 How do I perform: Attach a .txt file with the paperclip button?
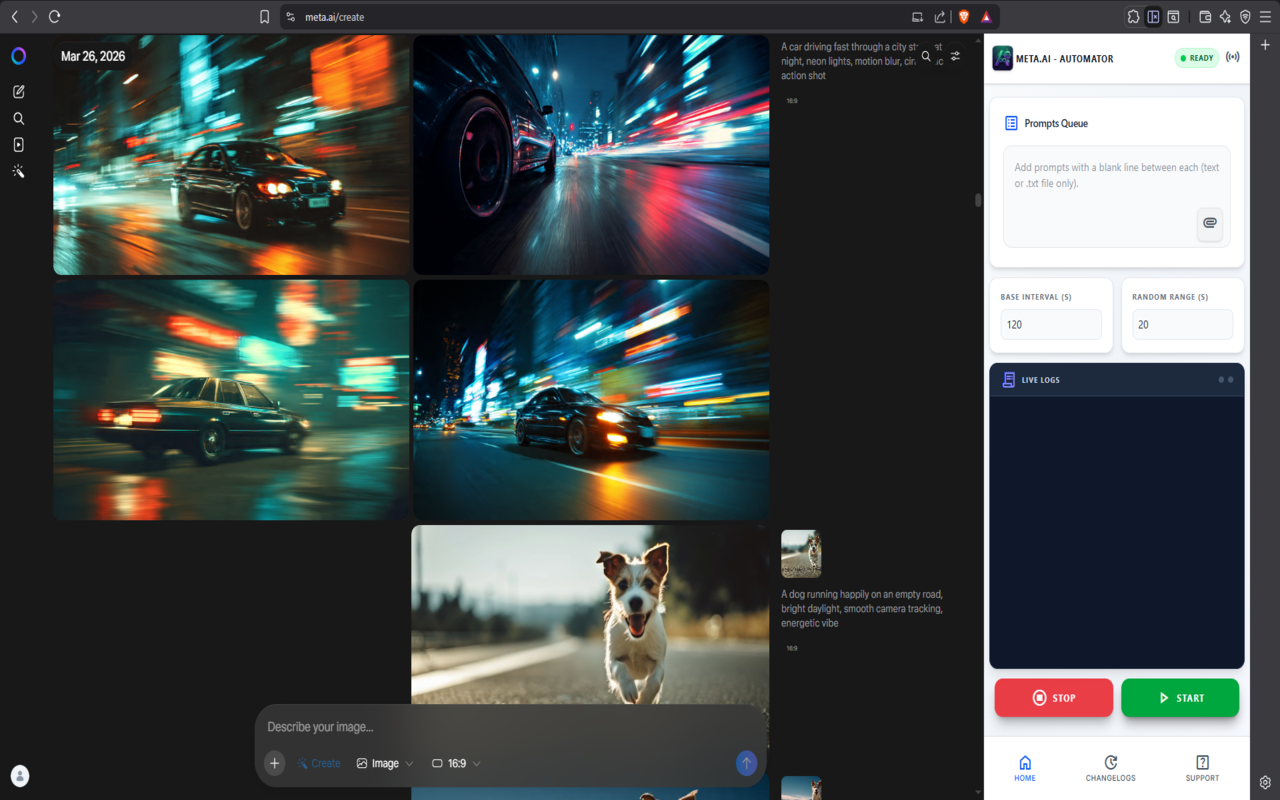click(1210, 223)
